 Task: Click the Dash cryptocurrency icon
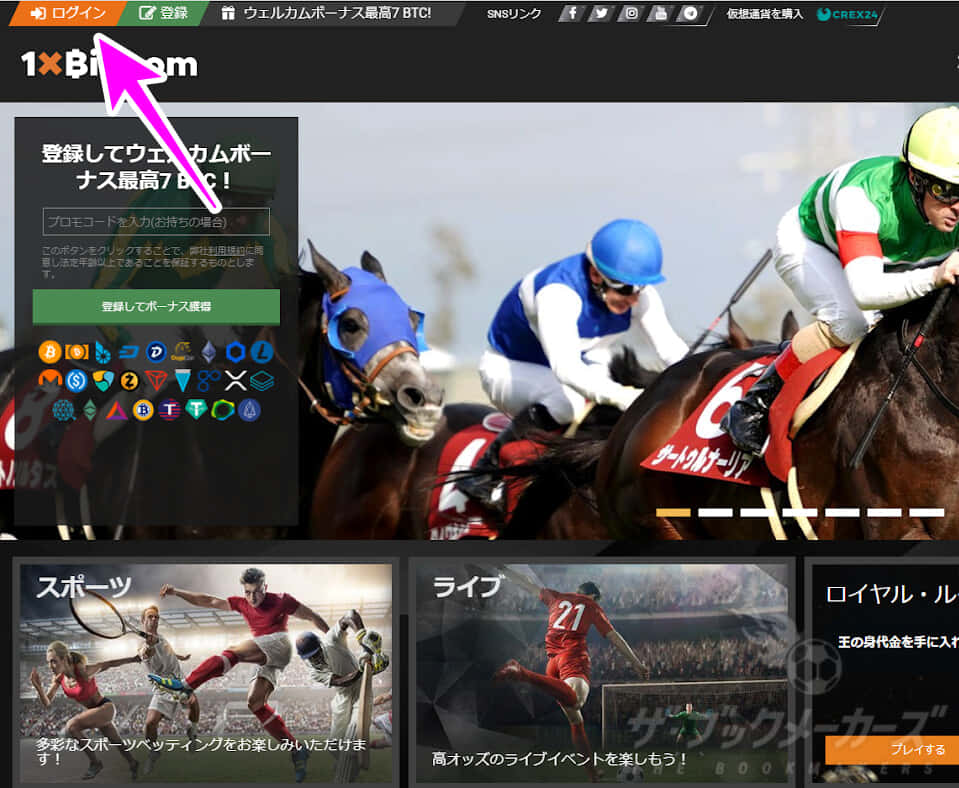(x=130, y=352)
